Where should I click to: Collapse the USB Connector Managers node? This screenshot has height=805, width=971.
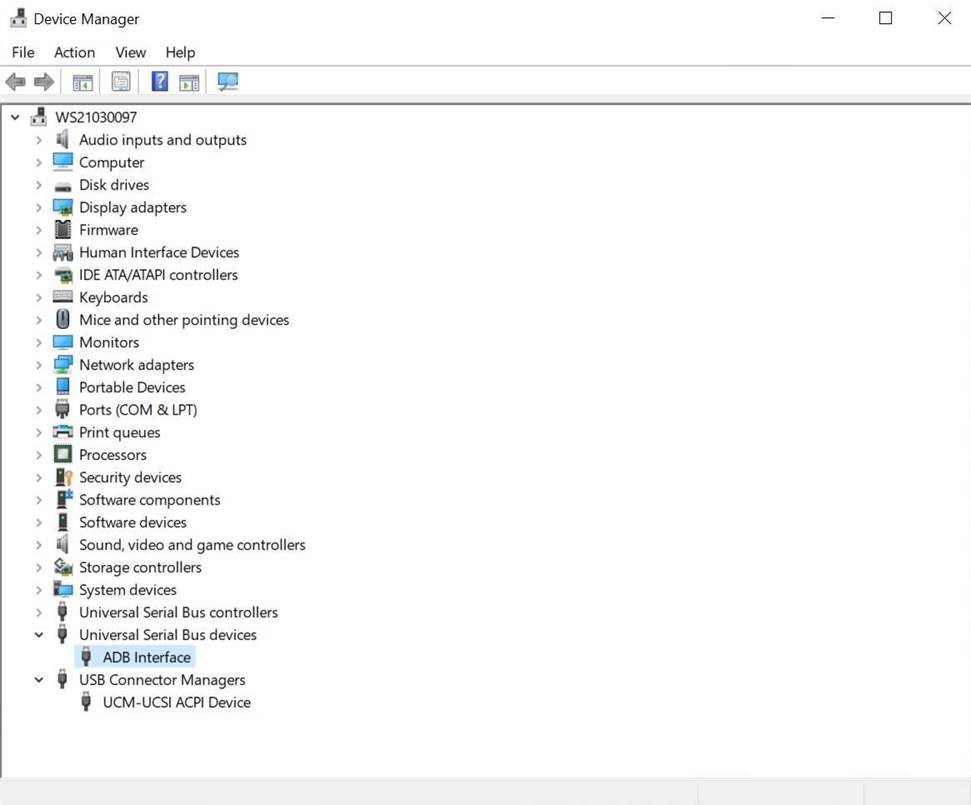click(39, 680)
